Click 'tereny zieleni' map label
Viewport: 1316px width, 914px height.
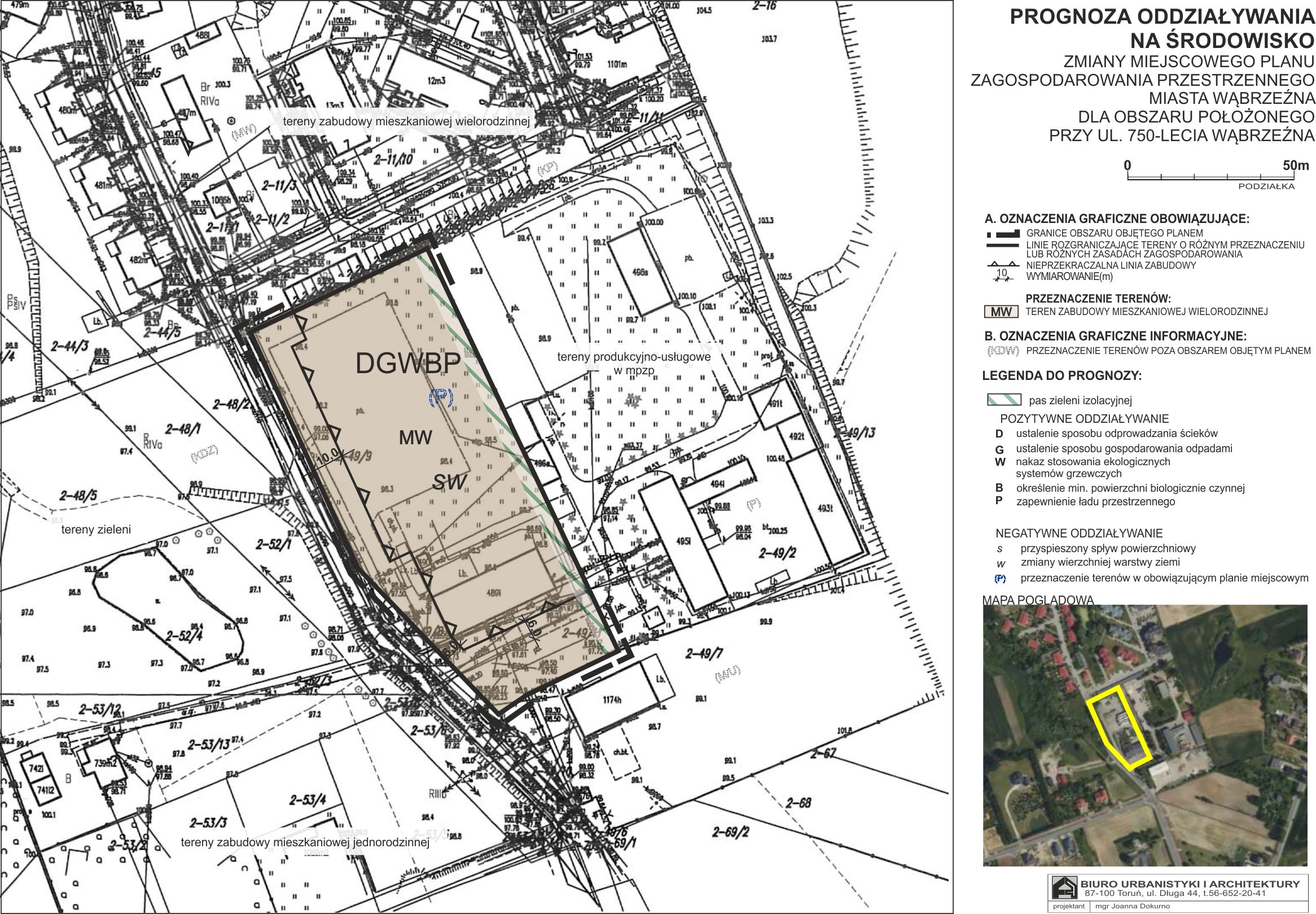point(95,530)
